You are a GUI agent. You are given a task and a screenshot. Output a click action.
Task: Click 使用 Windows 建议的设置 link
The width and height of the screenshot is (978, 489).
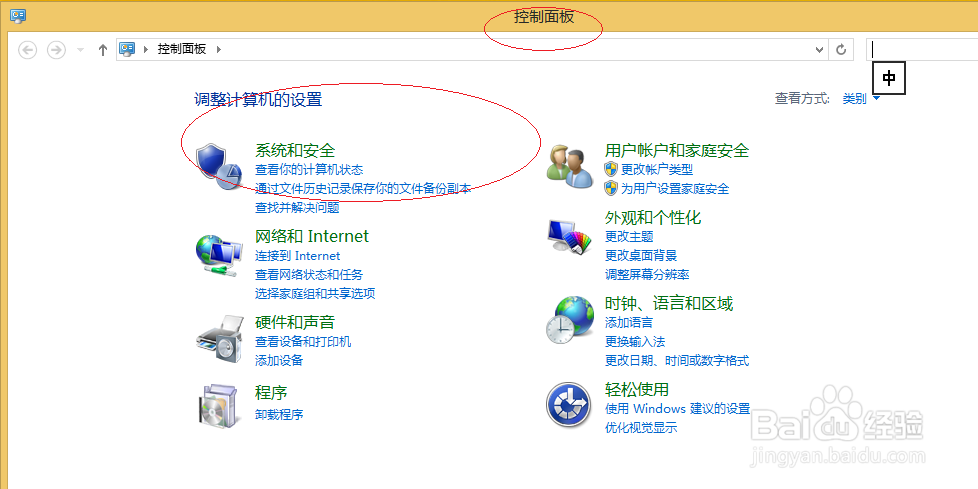pos(677,409)
